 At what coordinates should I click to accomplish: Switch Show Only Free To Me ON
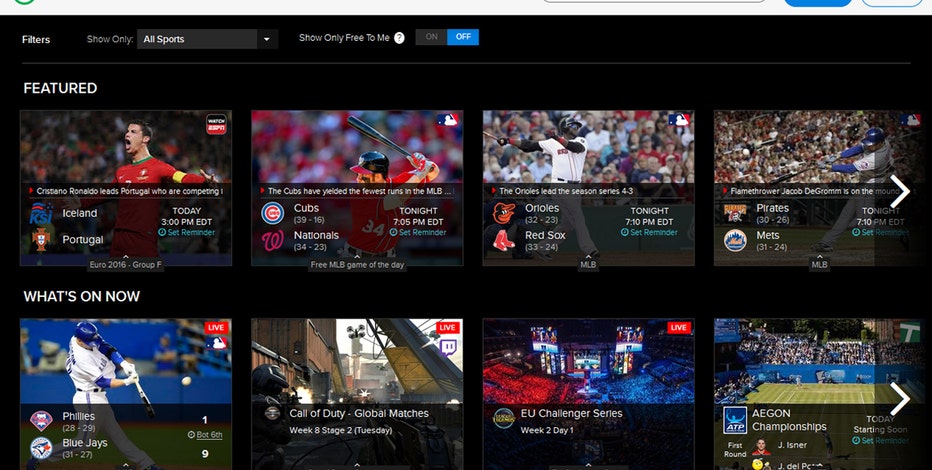click(432, 37)
